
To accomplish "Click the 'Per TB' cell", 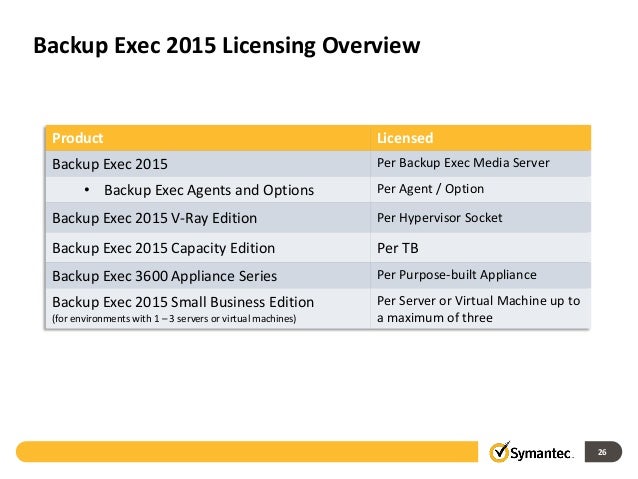I will point(481,248).
